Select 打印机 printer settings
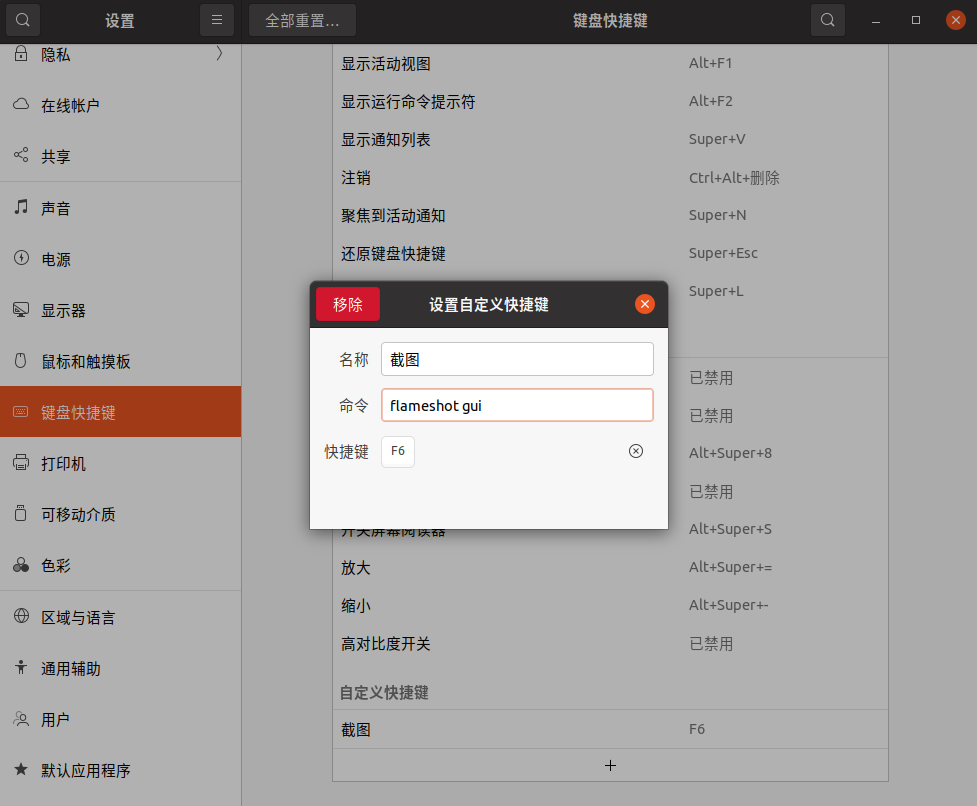 click(x=63, y=463)
